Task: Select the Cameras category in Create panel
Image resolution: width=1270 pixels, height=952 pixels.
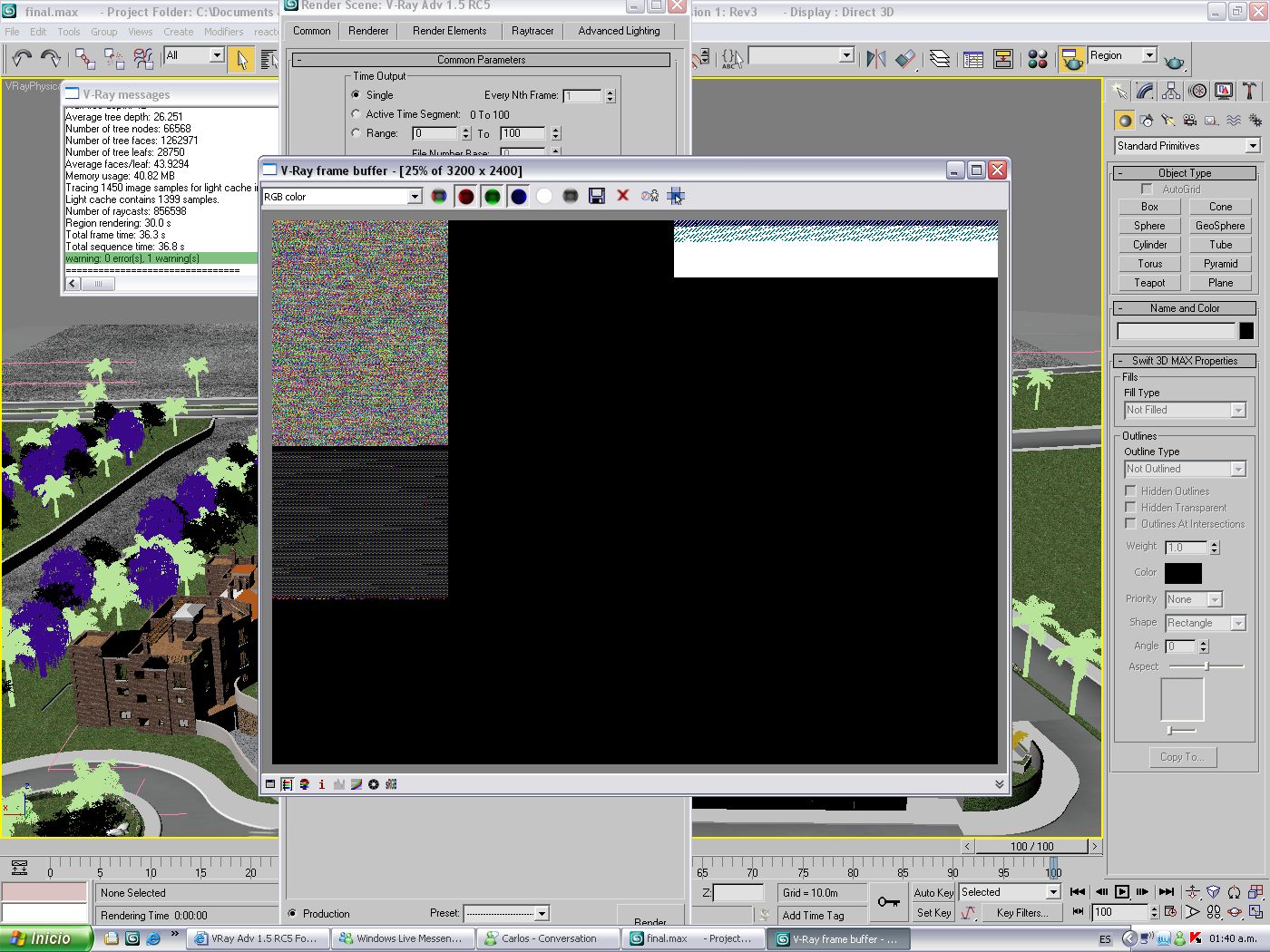Action: point(1190,121)
